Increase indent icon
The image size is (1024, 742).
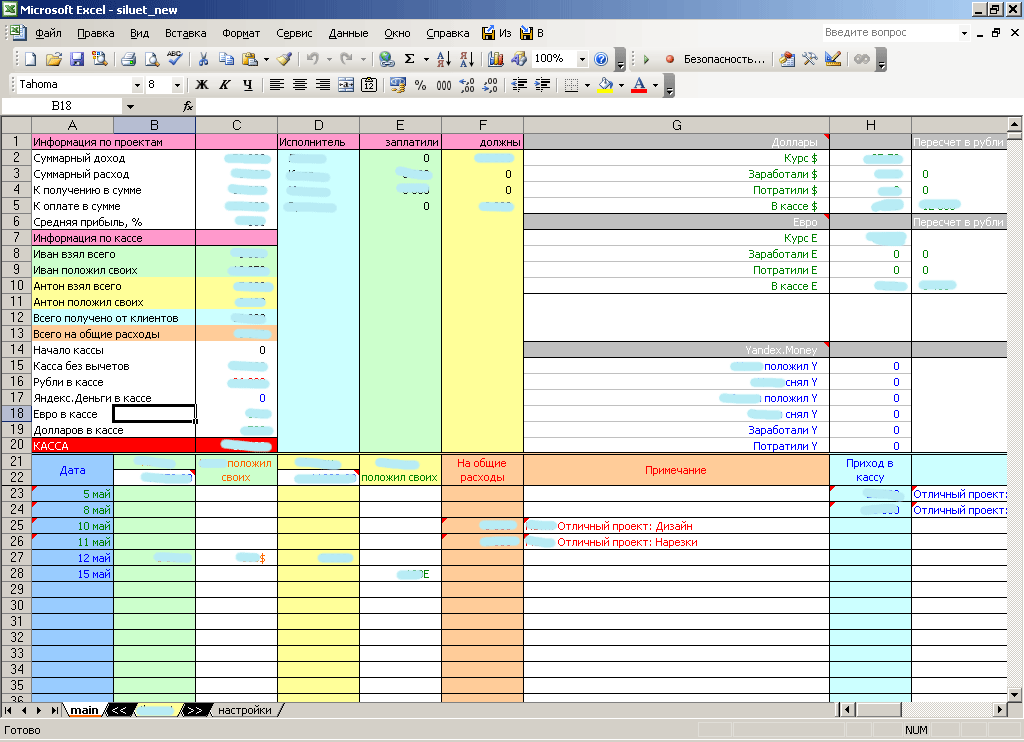pyautogui.click(x=542, y=85)
